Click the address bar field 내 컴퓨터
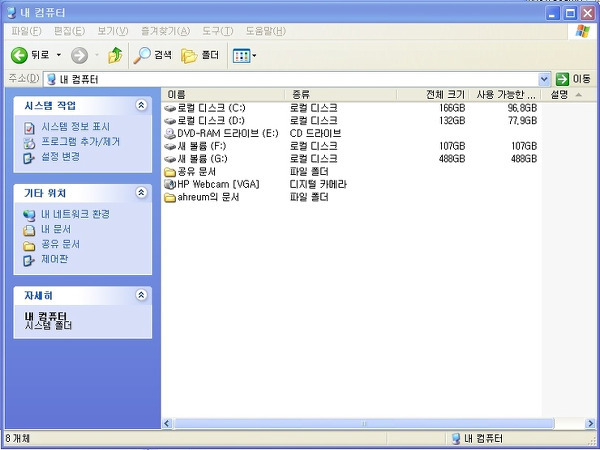600x450 pixels. coord(297,79)
